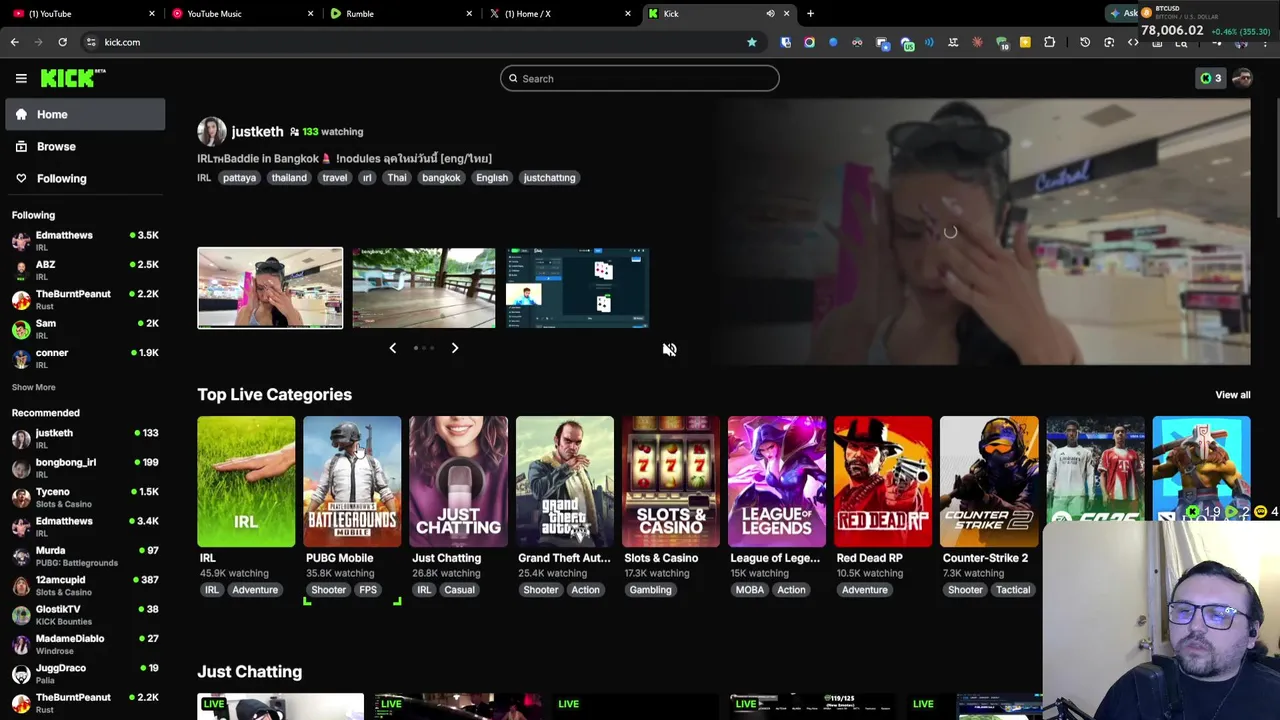The width and height of the screenshot is (1280, 720).
Task: Open MadameDiablo in Recommended list
Action: [85, 643]
